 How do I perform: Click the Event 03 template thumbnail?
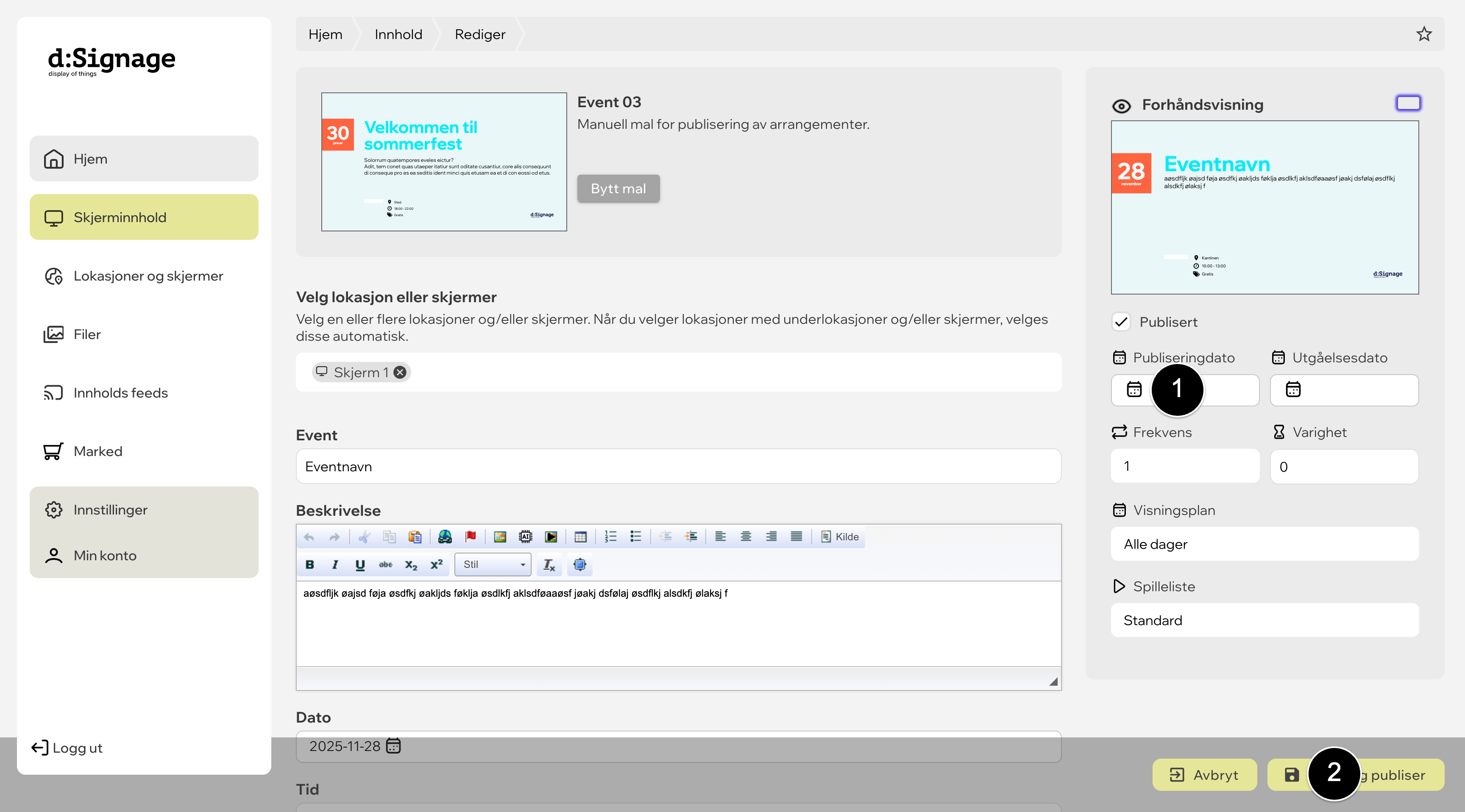(x=444, y=162)
